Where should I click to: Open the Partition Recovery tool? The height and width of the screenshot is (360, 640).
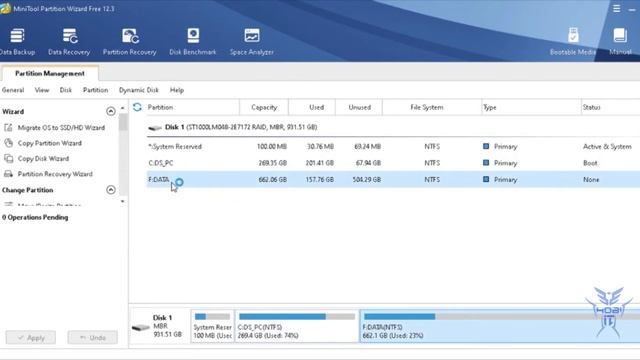point(129,41)
